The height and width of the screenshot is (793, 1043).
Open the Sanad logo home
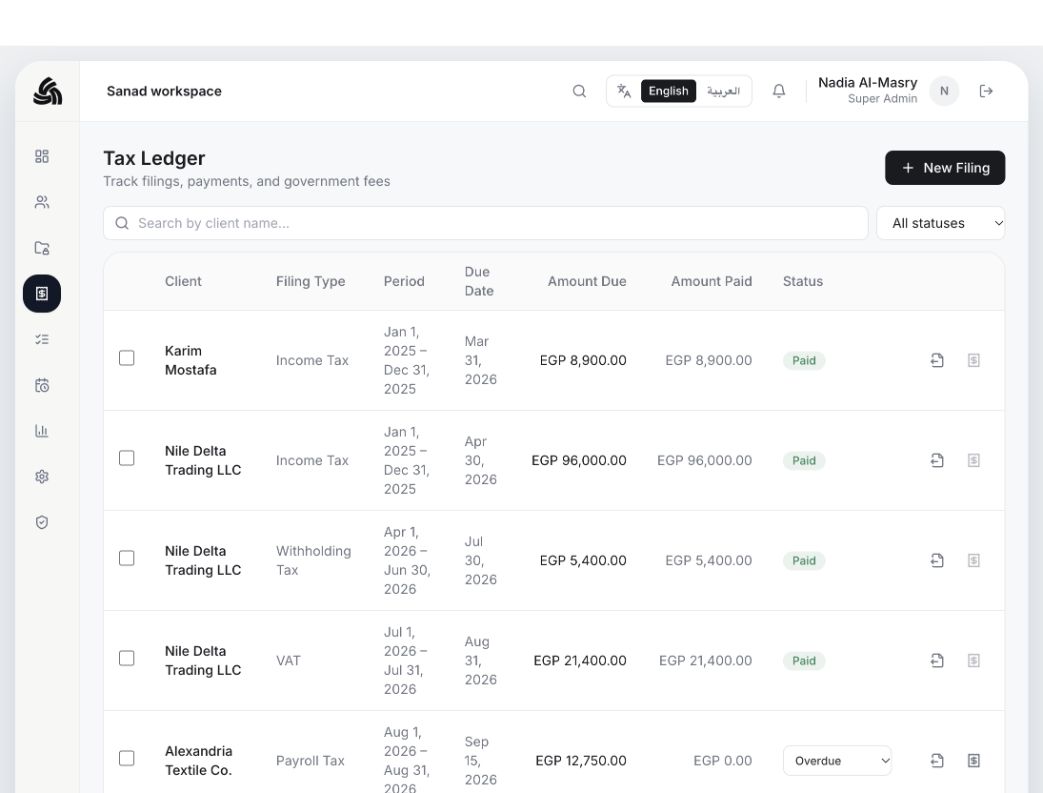pos(47,91)
